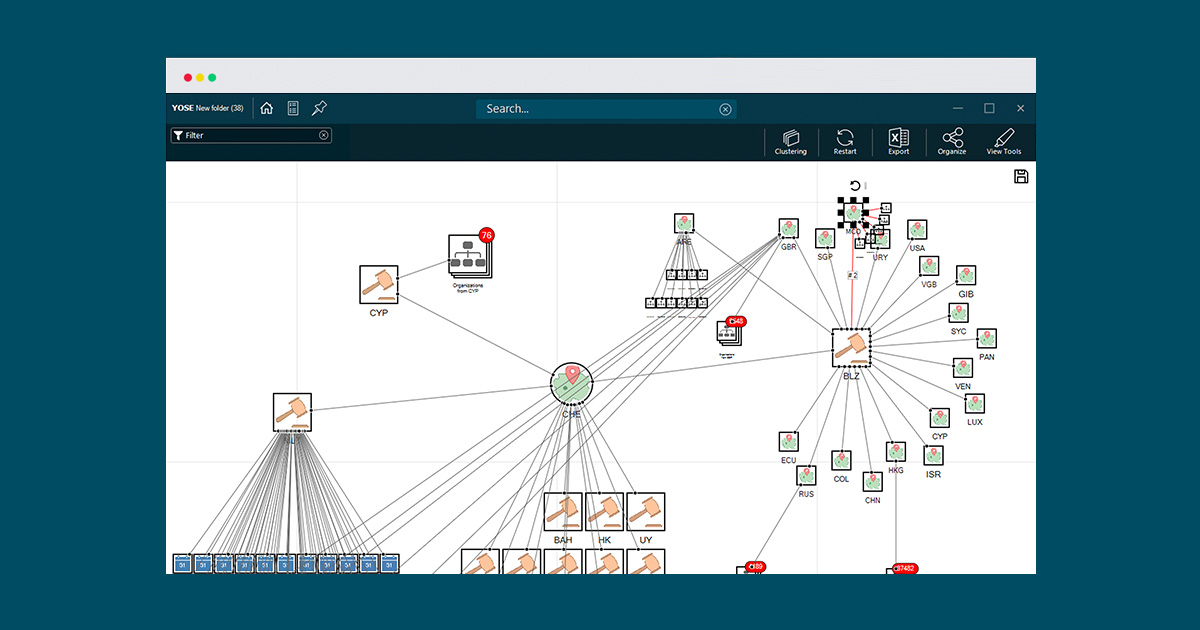The image size is (1200, 630).
Task: Select the USA location node
Action: pyautogui.click(x=917, y=231)
